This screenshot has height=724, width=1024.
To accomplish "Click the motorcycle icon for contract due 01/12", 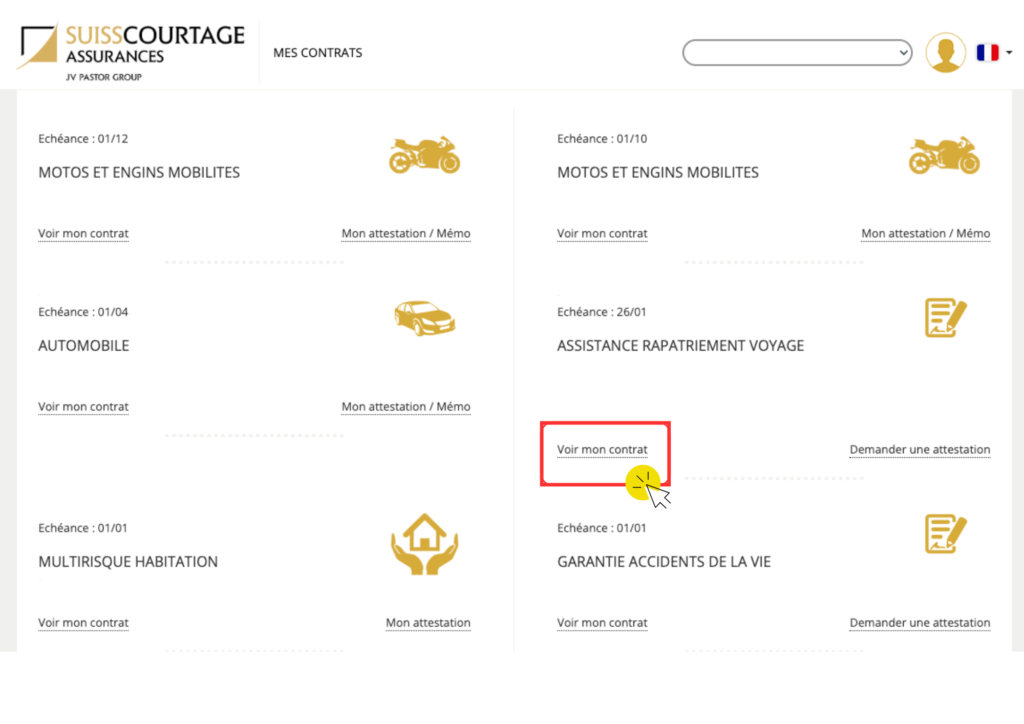I will 424,155.
